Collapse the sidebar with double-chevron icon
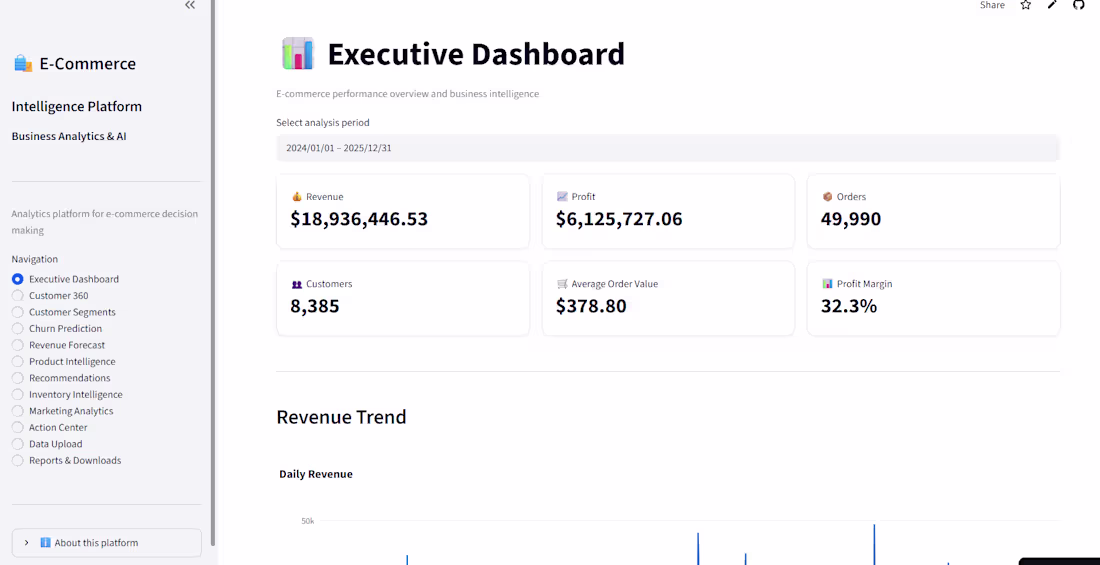The image size is (1100, 565). click(189, 5)
